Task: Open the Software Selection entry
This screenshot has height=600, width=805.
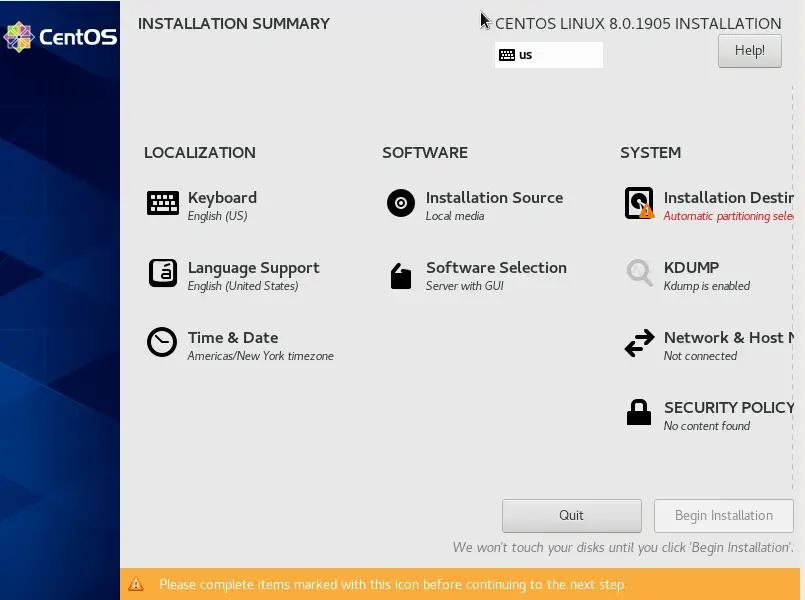Action: (478, 276)
